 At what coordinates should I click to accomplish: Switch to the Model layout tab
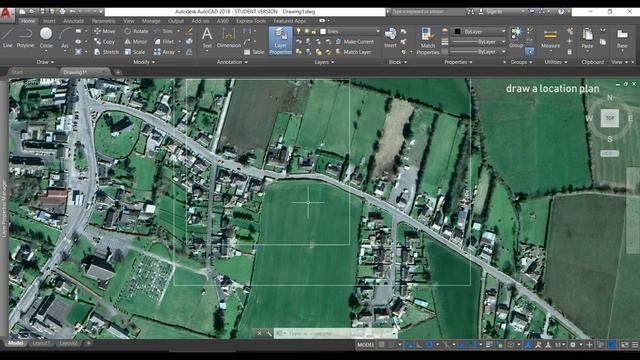coord(16,343)
